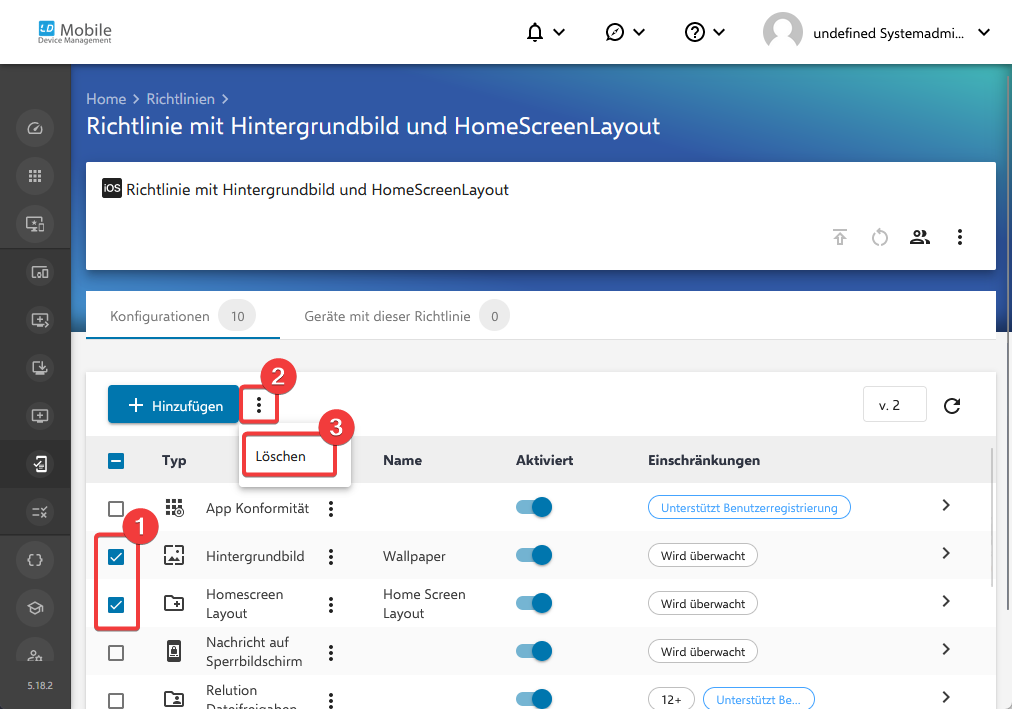Screen dimensions: 1012x709
Task: Click the Mobile Device Management logo
Action: [x=75, y=32]
